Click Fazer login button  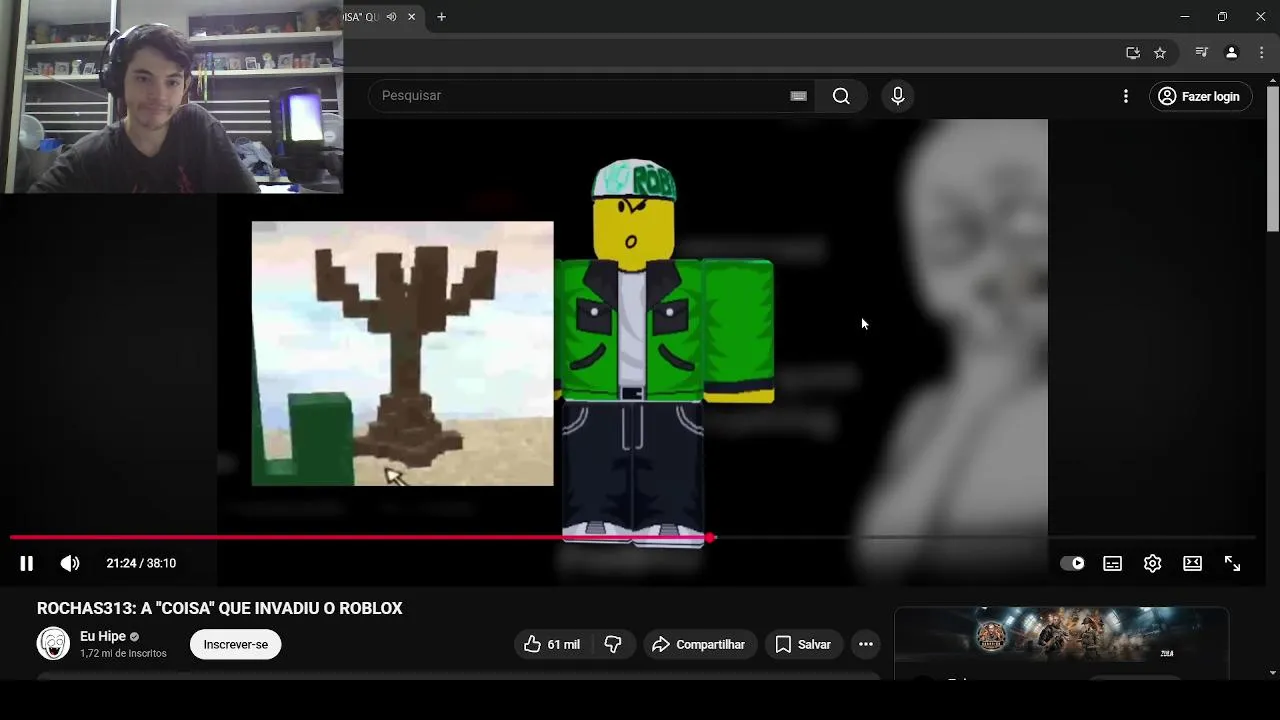1200,96
